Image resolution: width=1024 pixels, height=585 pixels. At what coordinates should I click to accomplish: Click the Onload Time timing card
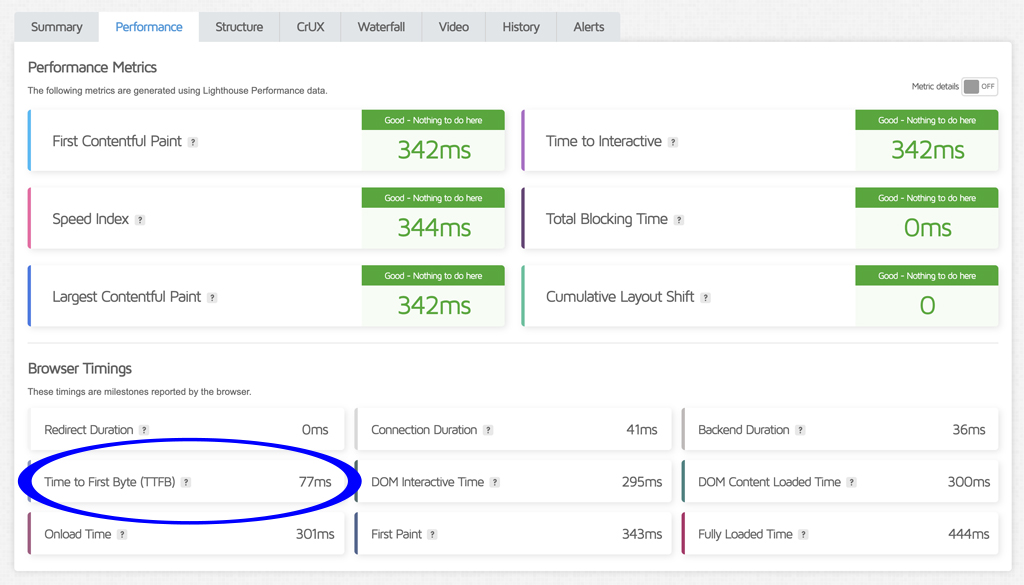pos(187,534)
